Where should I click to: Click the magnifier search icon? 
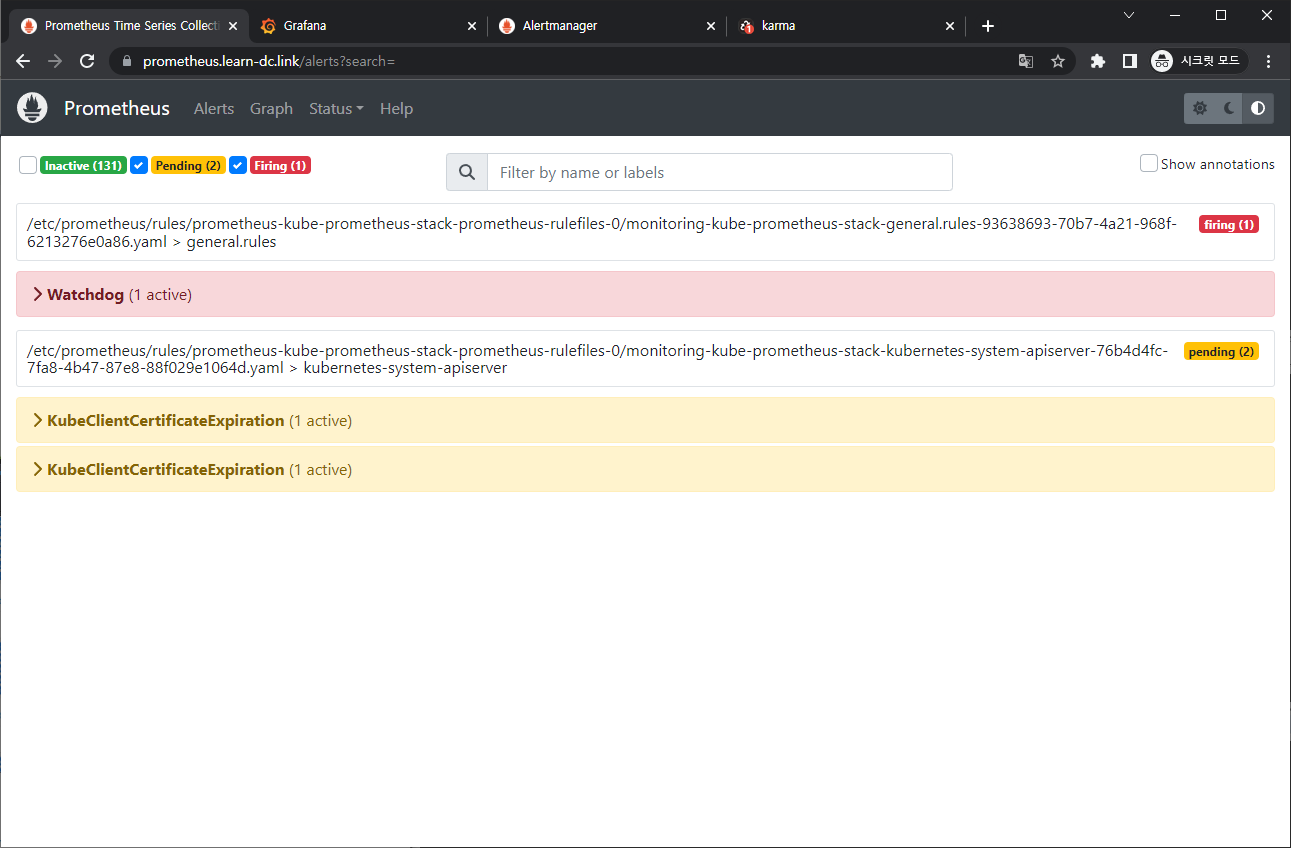tap(467, 172)
